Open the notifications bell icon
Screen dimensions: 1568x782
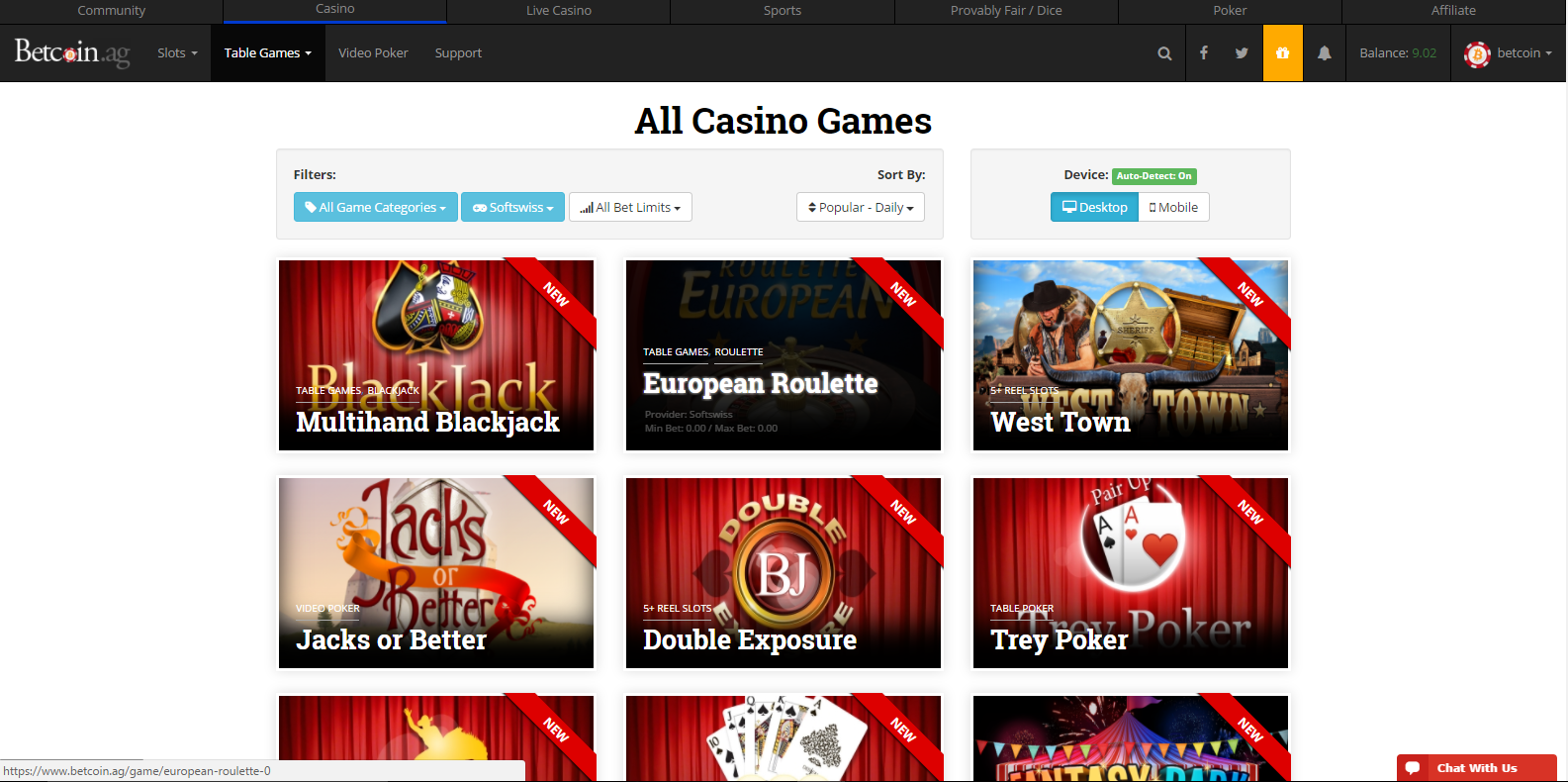click(1325, 53)
